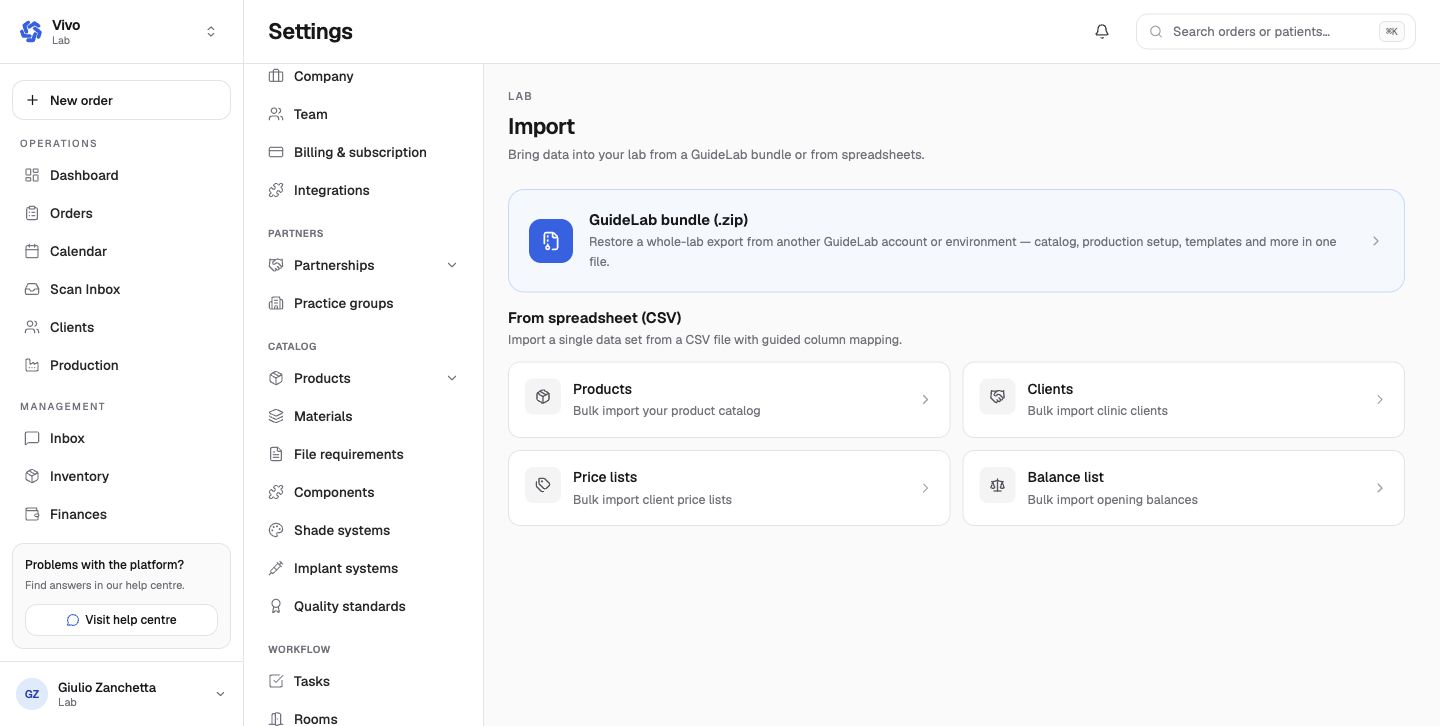This screenshot has height=726, width=1440.
Task: Open Implant systems settings
Action: [x=363, y=568]
